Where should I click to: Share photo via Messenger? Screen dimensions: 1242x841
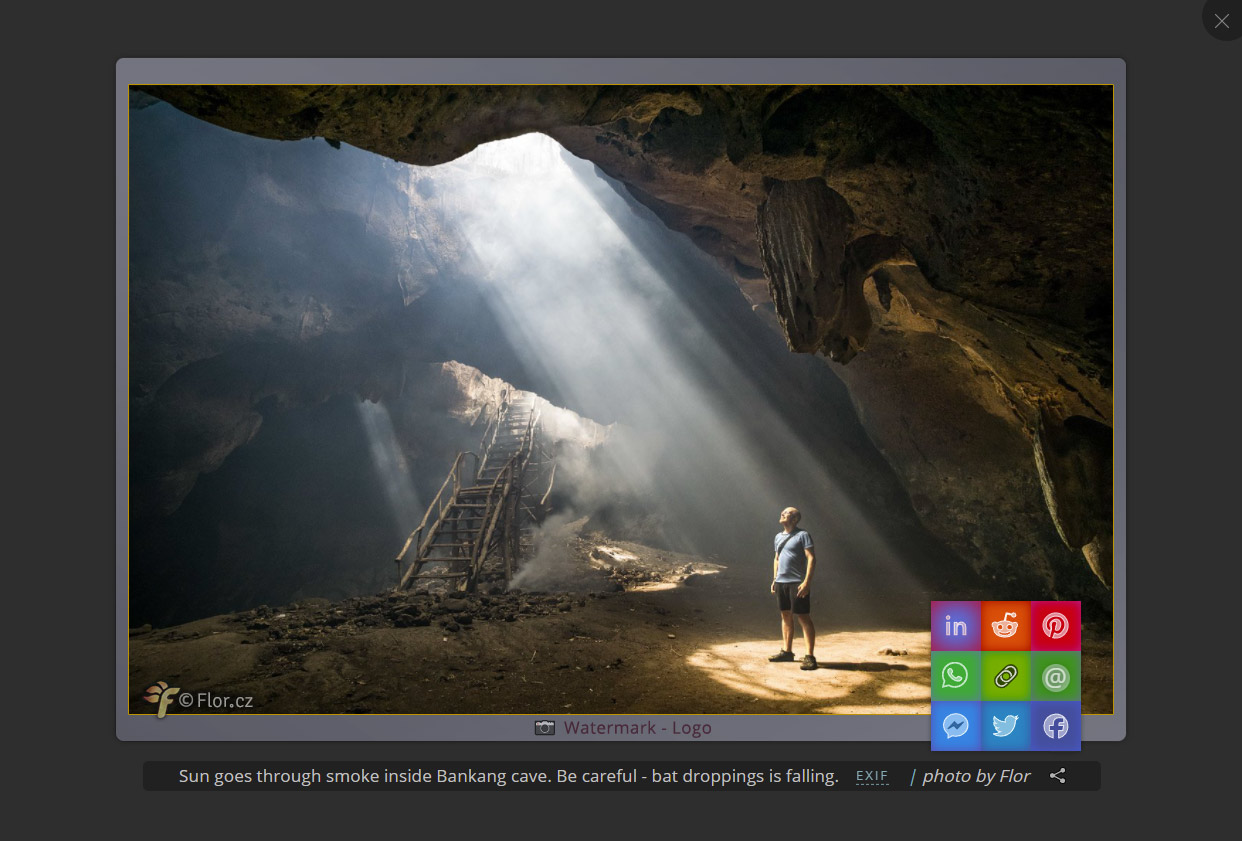click(x=956, y=726)
